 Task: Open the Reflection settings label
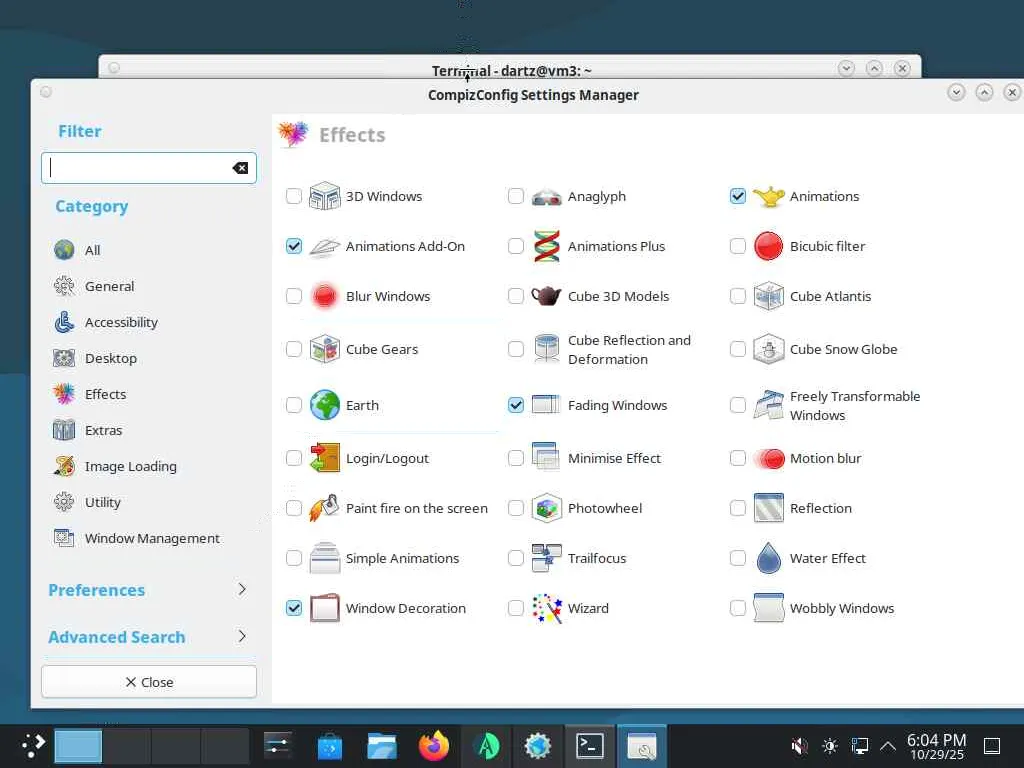[x=821, y=508]
